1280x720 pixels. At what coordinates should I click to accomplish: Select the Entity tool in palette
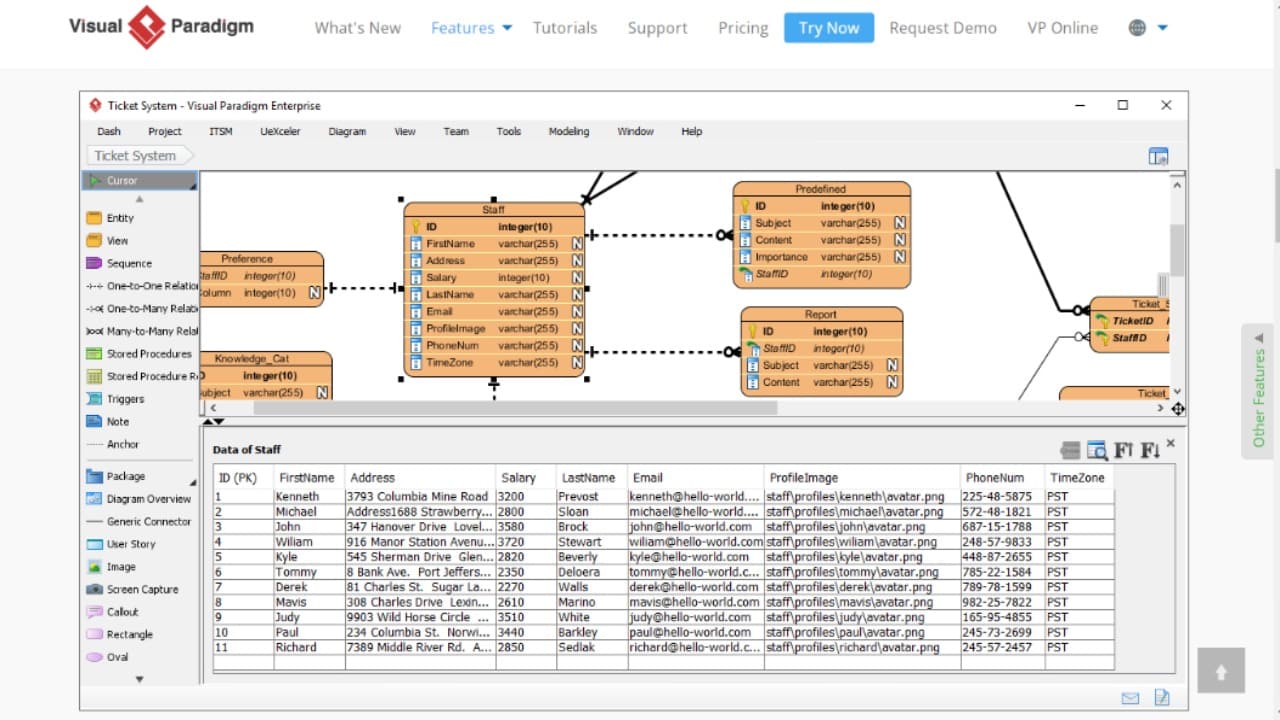(x=110, y=218)
